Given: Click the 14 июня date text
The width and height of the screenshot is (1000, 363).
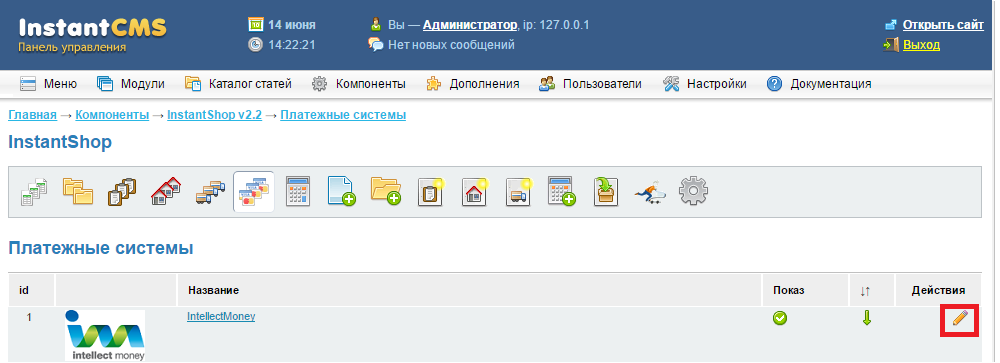Looking at the screenshot, I should click(x=291, y=25).
